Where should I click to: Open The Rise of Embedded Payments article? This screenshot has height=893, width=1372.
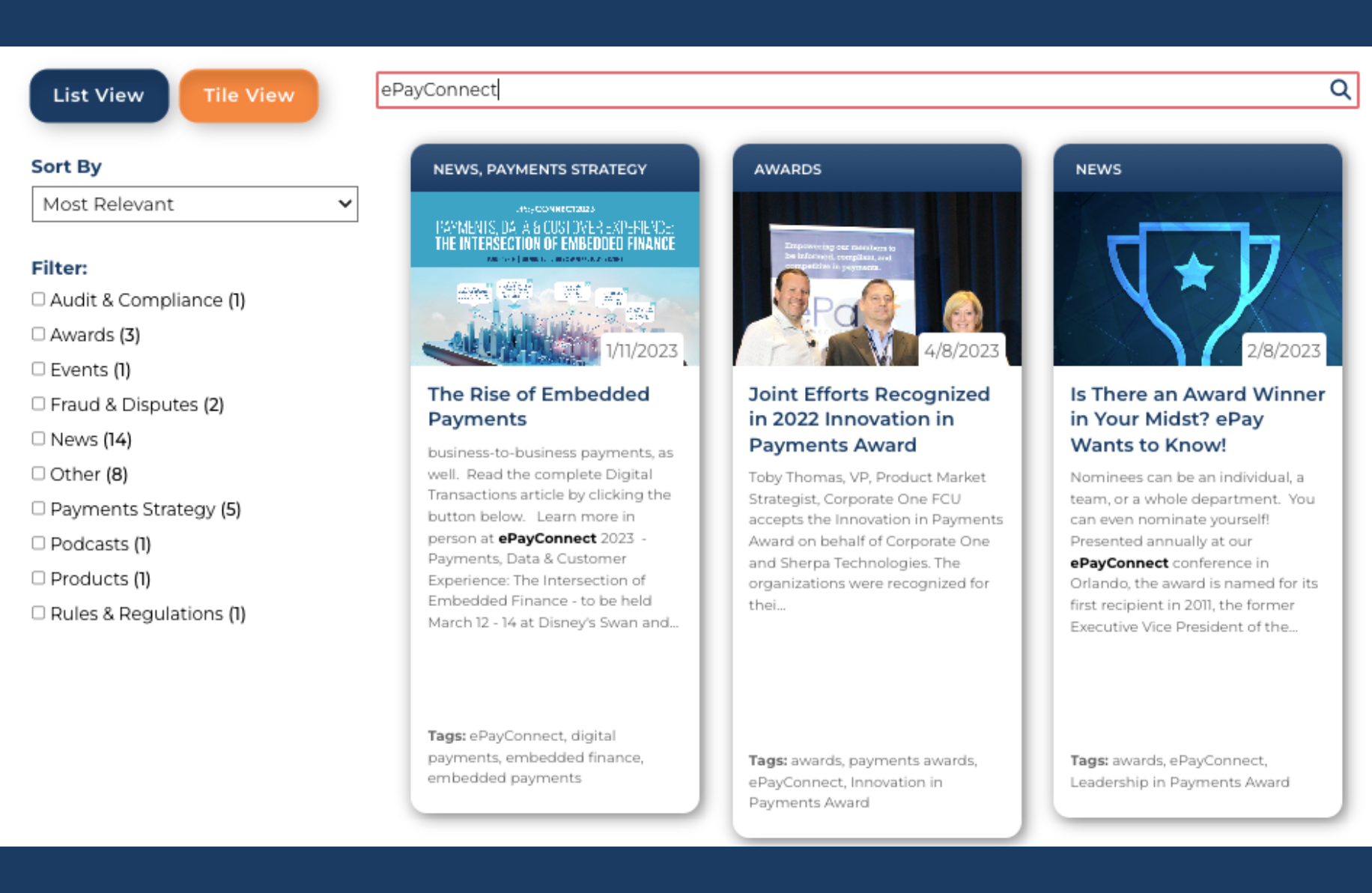538,406
